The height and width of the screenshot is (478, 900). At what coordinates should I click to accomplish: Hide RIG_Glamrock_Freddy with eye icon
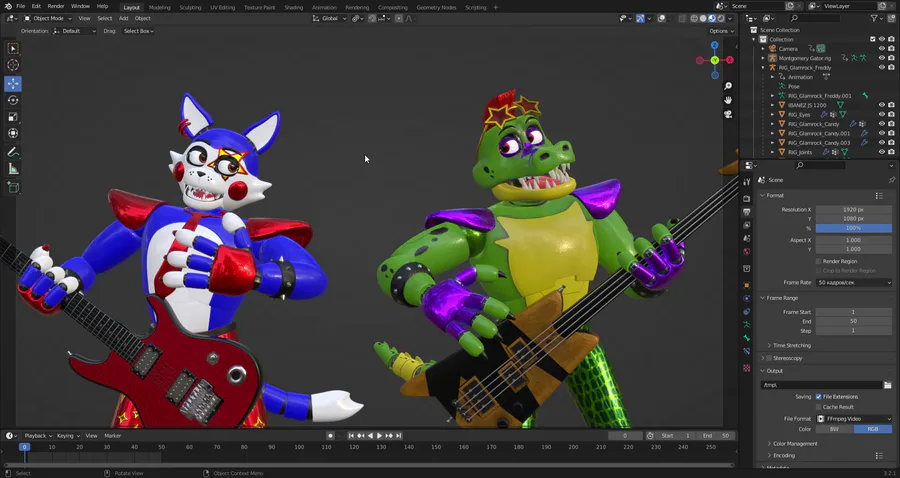click(x=882, y=68)
